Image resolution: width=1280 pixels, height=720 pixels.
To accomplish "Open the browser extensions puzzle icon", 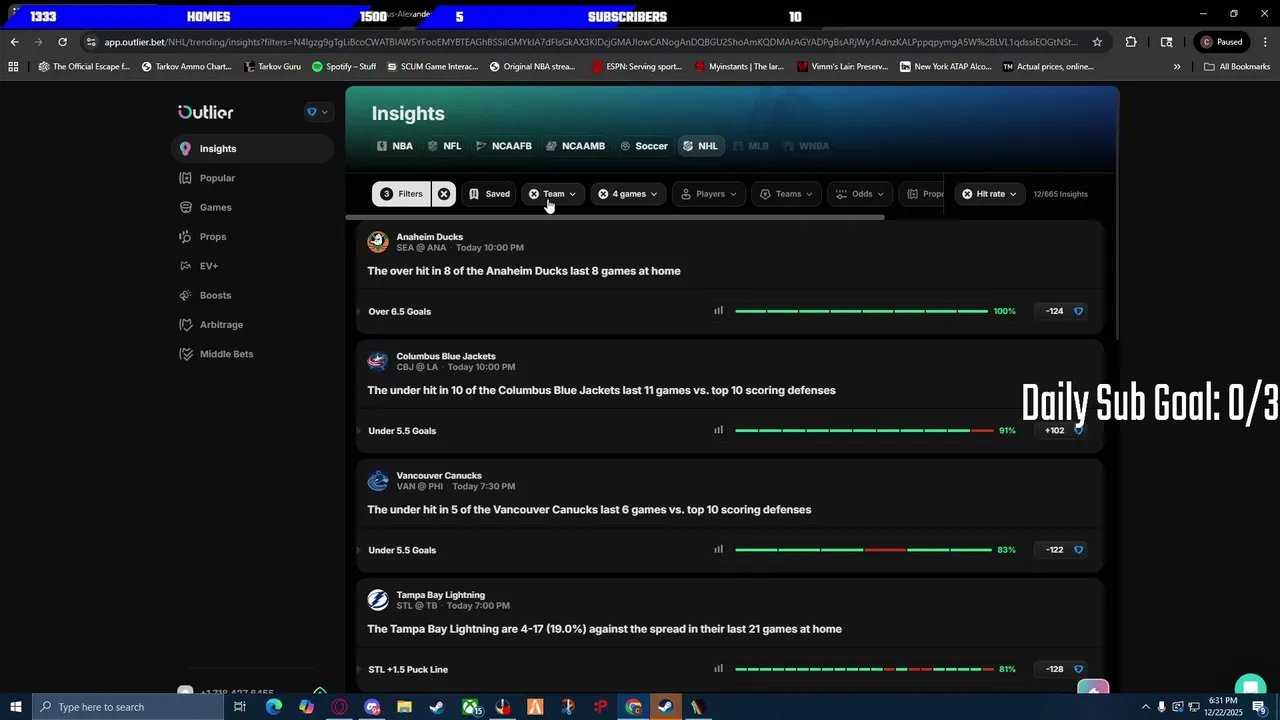I will coord(1131,42).
